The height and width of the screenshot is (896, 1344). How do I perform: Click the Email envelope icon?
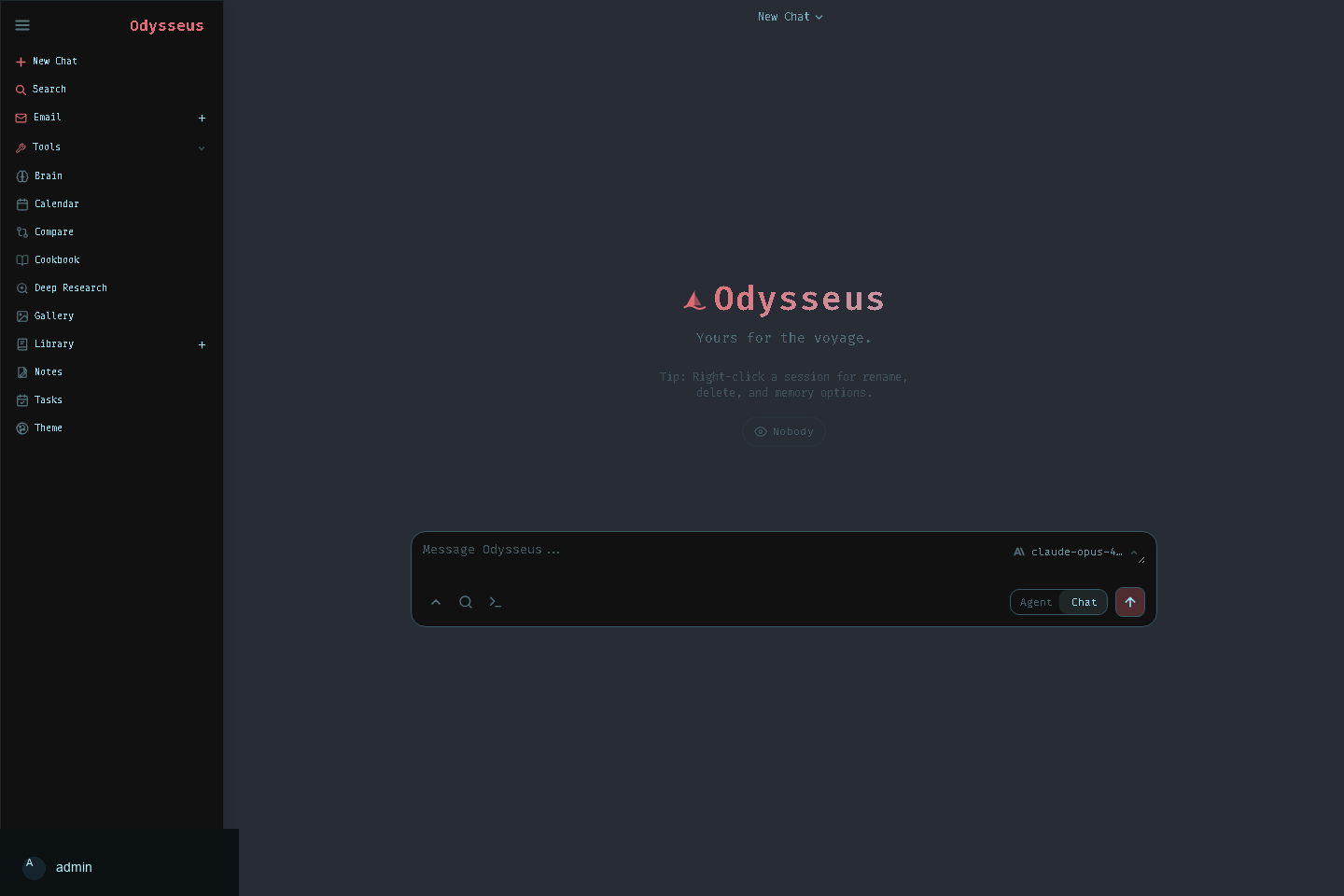[21, 118]
